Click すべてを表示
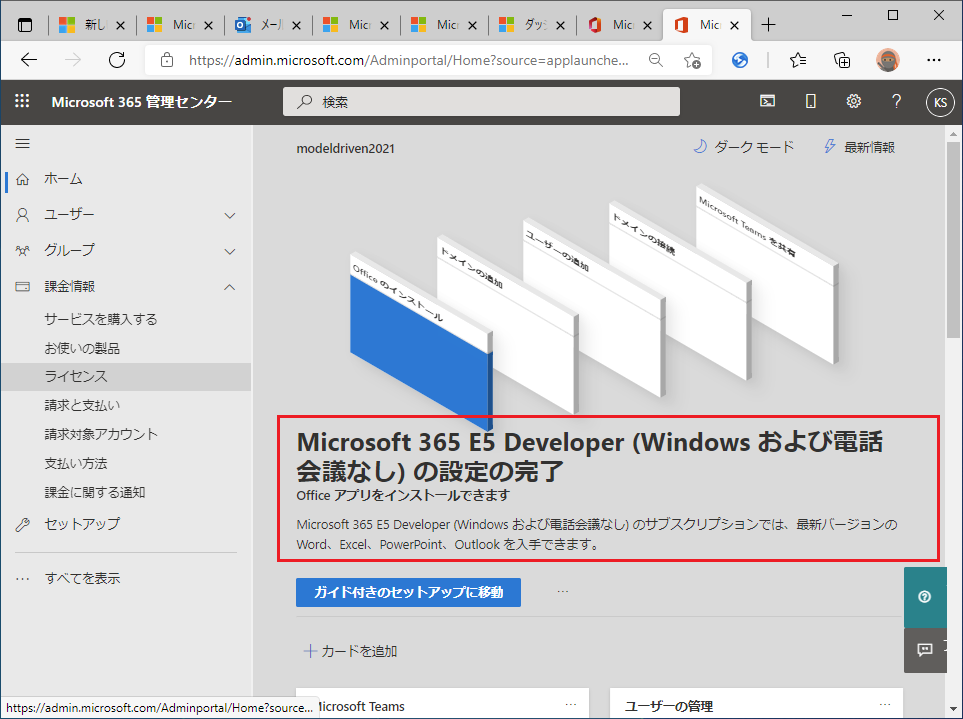This screenshot has width=963, height=719. pyautogui.click(x=82, y=578)
